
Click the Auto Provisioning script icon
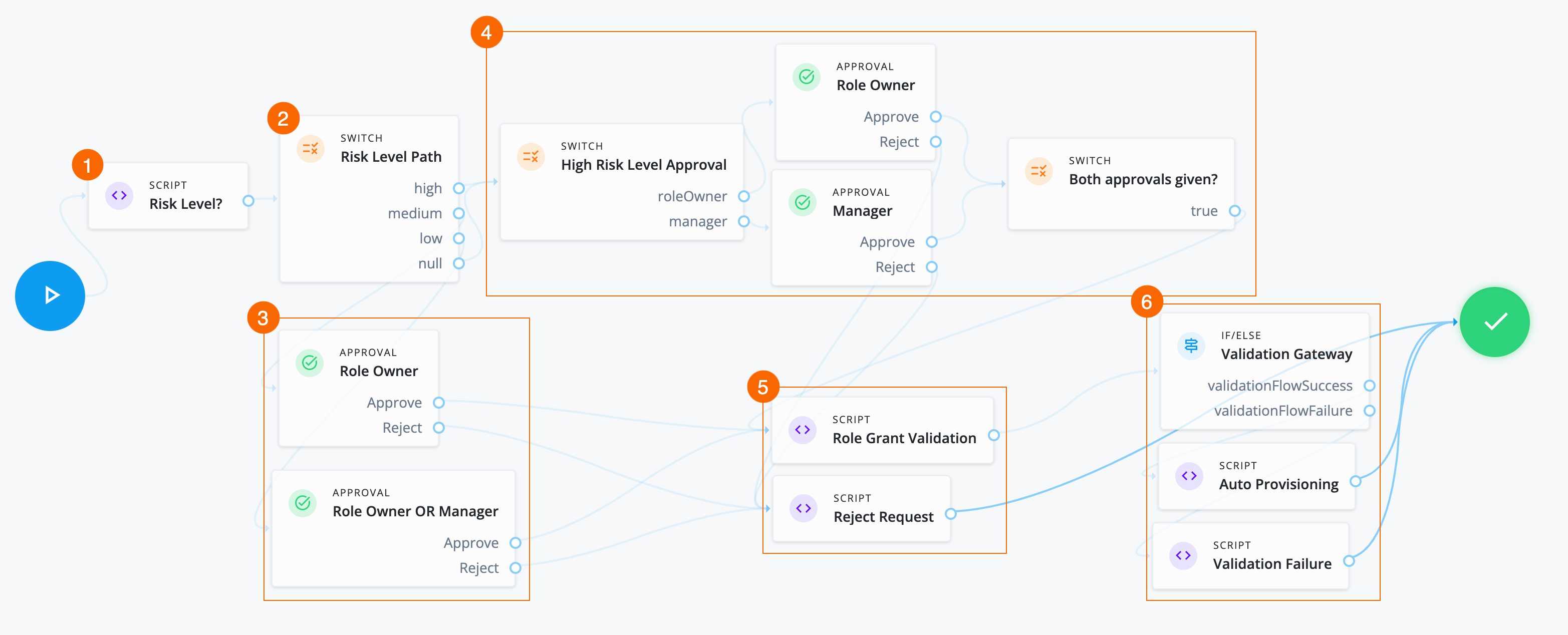1189,476
